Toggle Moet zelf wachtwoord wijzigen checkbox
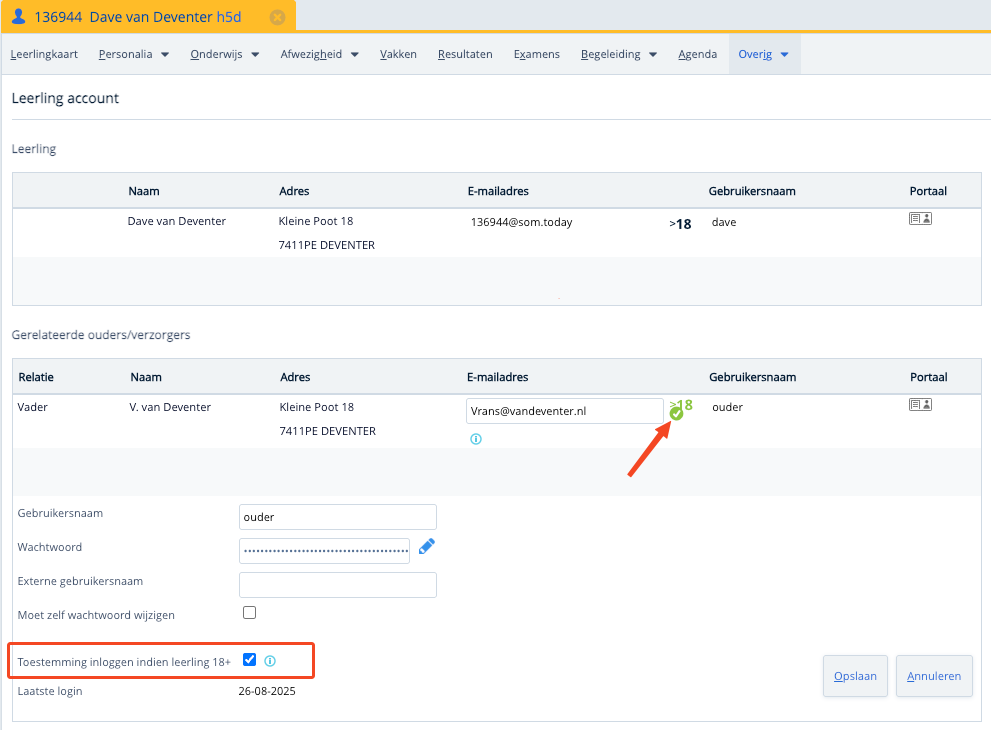The height and width of the screenshot is (730, 991). [x=250, y=612]
